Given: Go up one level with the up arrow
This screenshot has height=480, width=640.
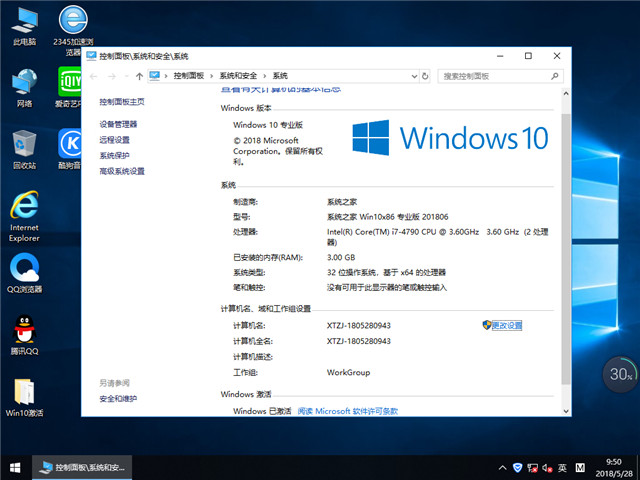Looking at the screenshot, I should click(x=139, y=76).
